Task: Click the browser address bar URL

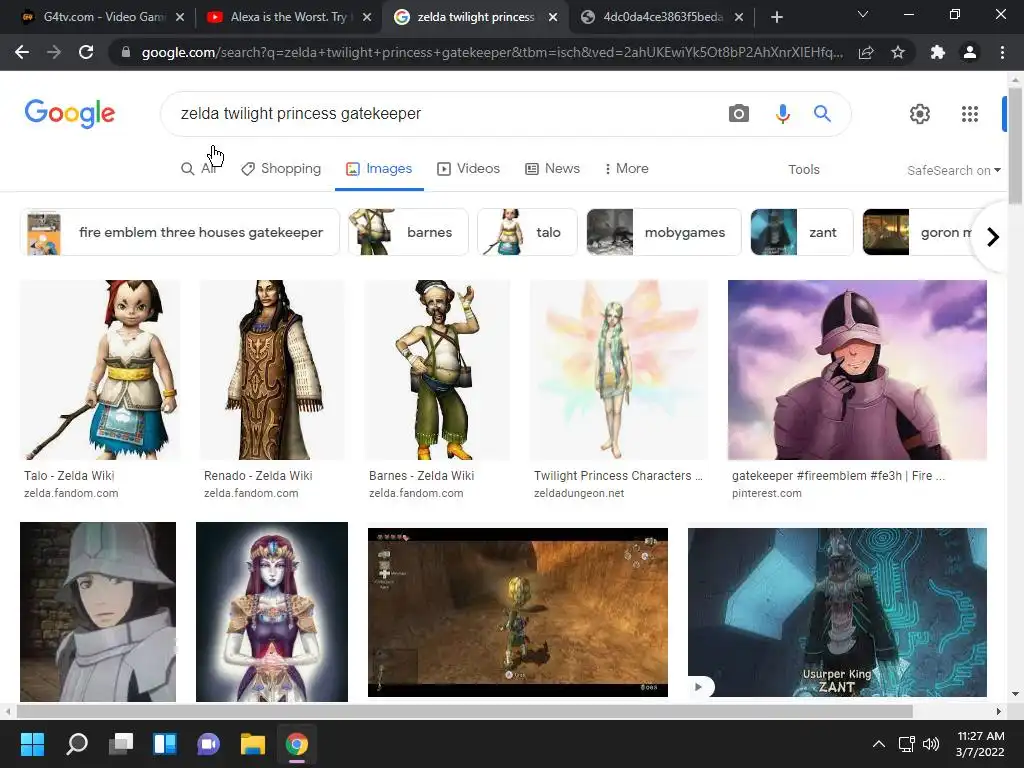Action: pos(492,52)
